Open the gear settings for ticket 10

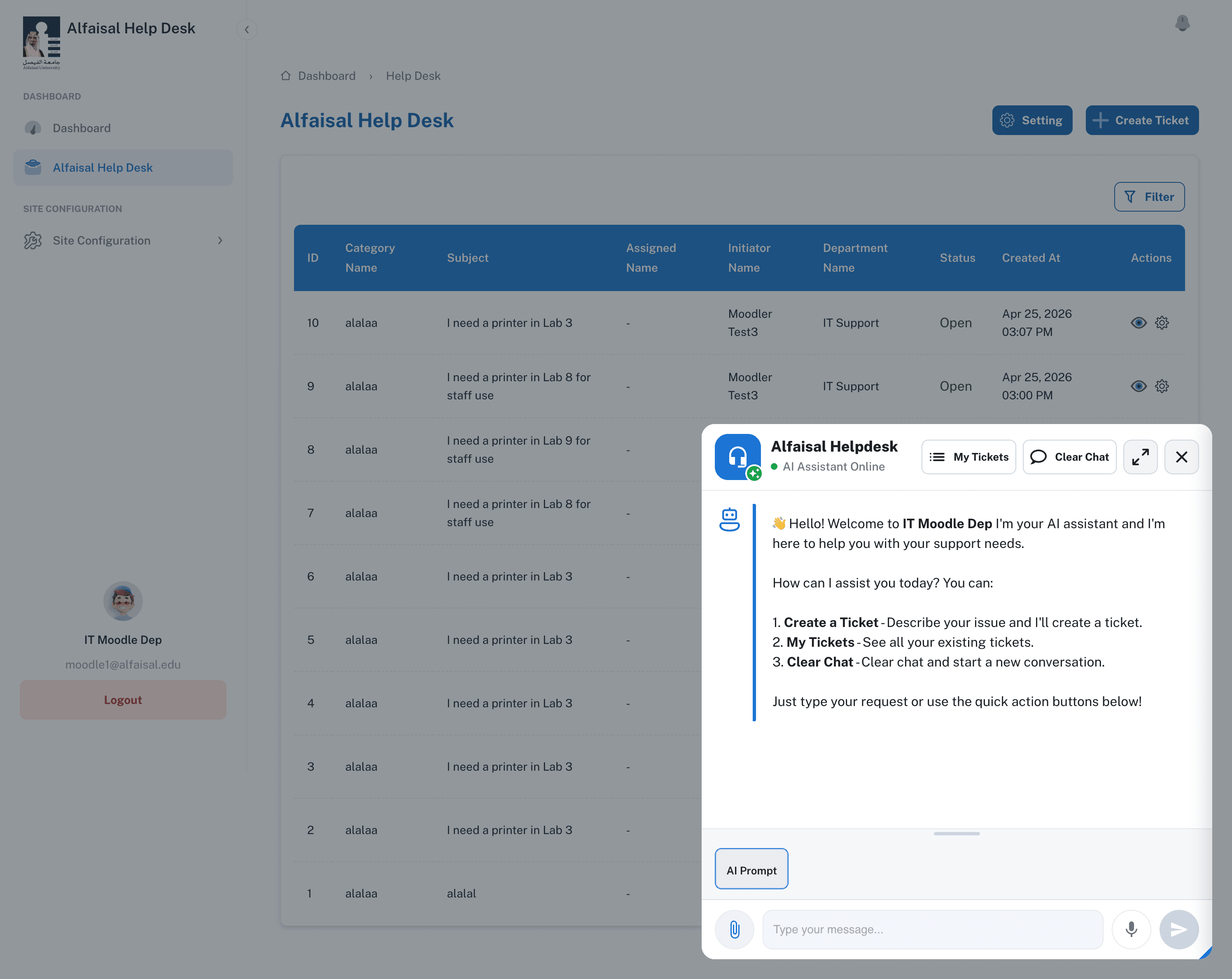click(x=1162, y=323)
